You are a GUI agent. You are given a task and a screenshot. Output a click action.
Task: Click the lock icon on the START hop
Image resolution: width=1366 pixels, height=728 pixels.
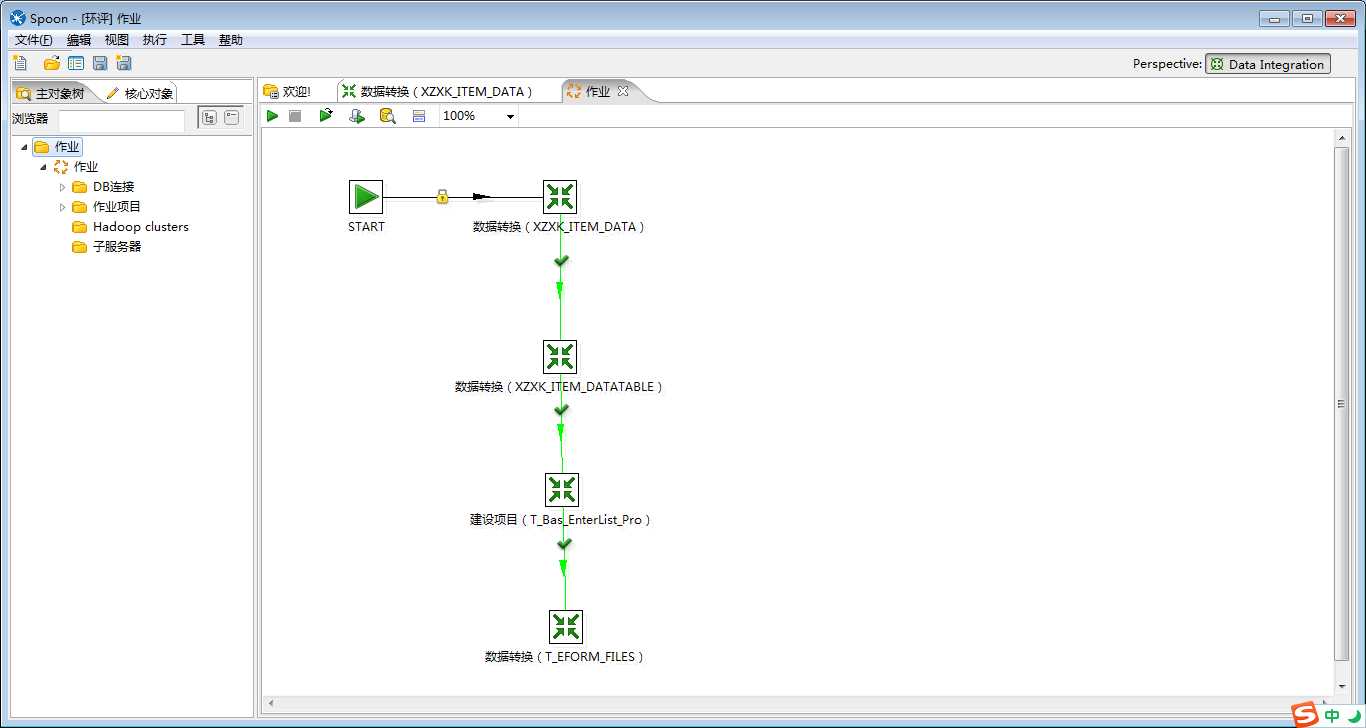coord(442,197)
